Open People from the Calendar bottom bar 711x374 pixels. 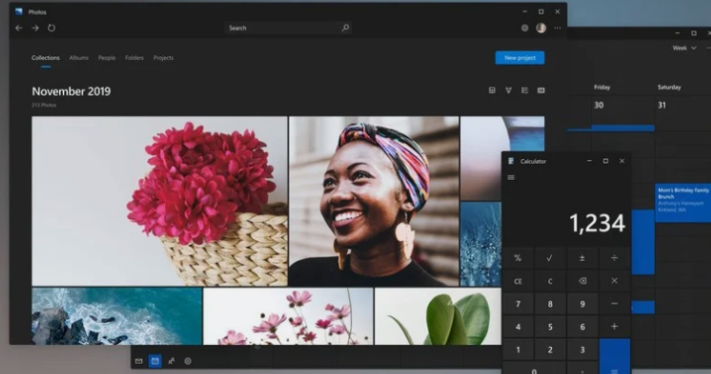point(171,361)
